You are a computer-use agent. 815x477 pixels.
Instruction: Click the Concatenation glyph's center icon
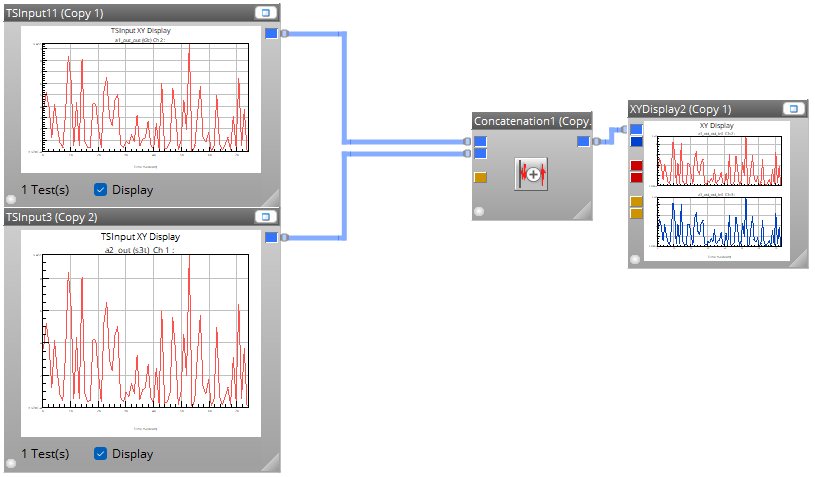pyautogui.click(x=532, y=173)
